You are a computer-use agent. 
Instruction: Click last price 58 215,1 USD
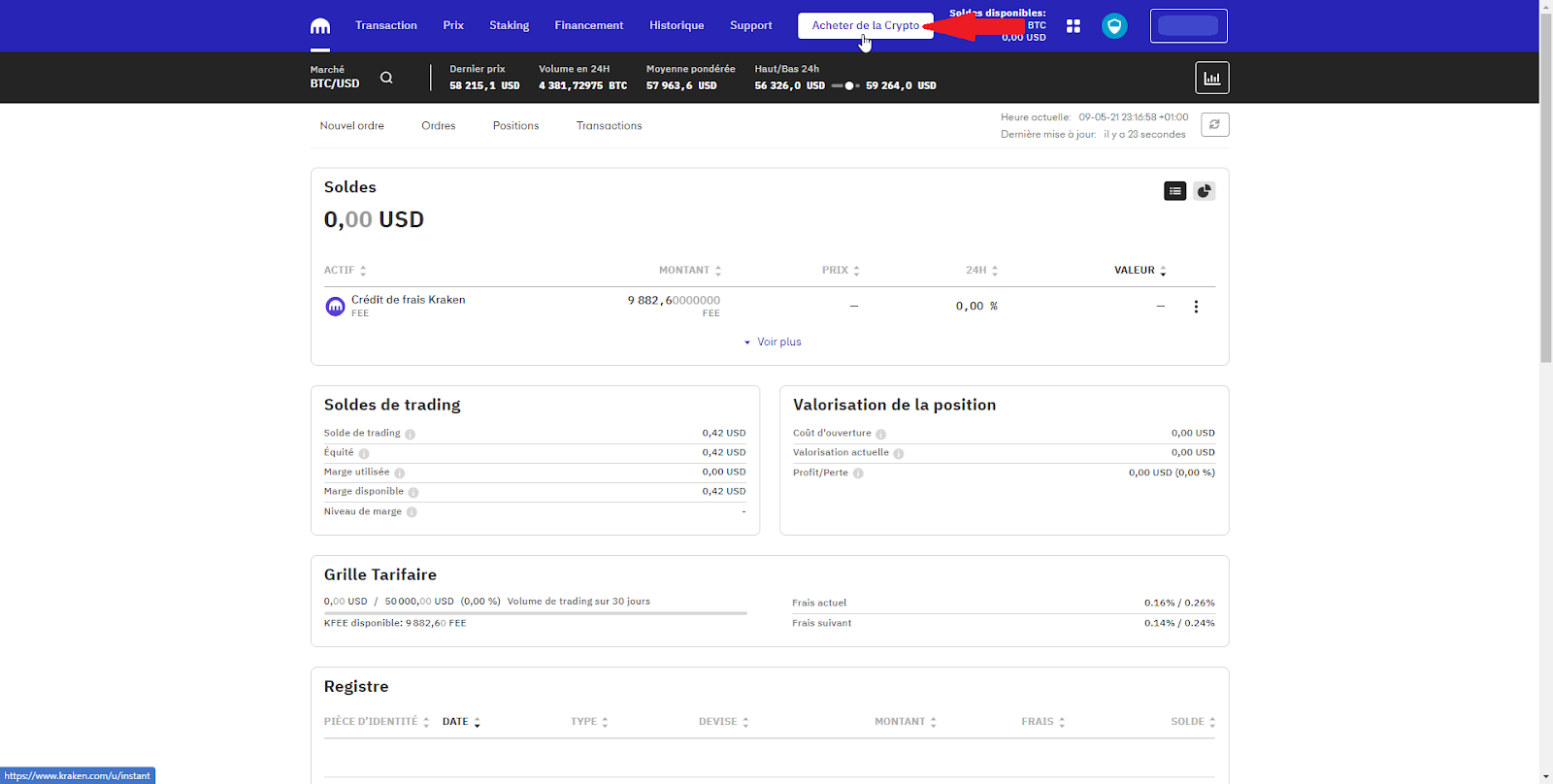coord(484,85)
